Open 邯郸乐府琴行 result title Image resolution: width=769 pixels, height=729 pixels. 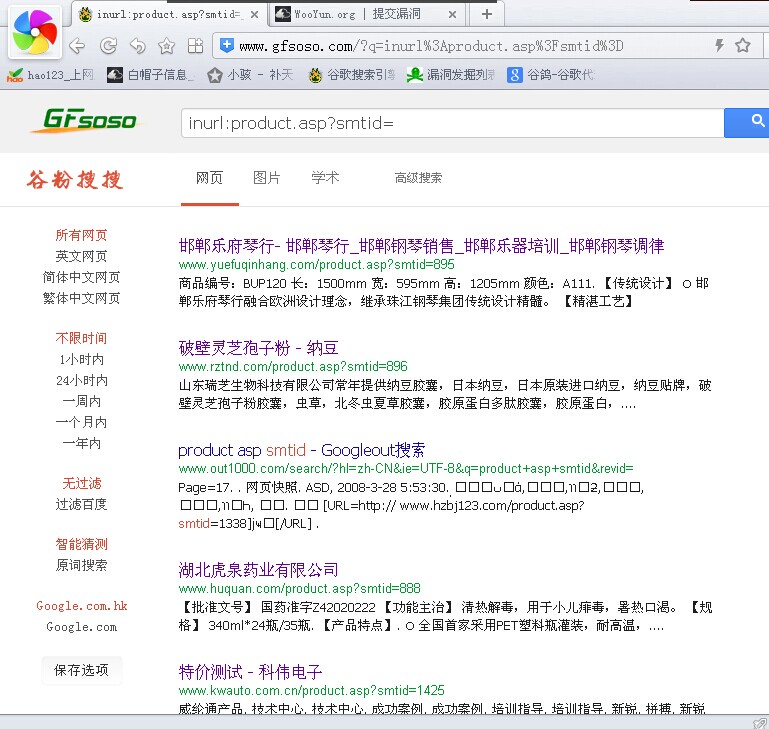[x=421, y=246]
